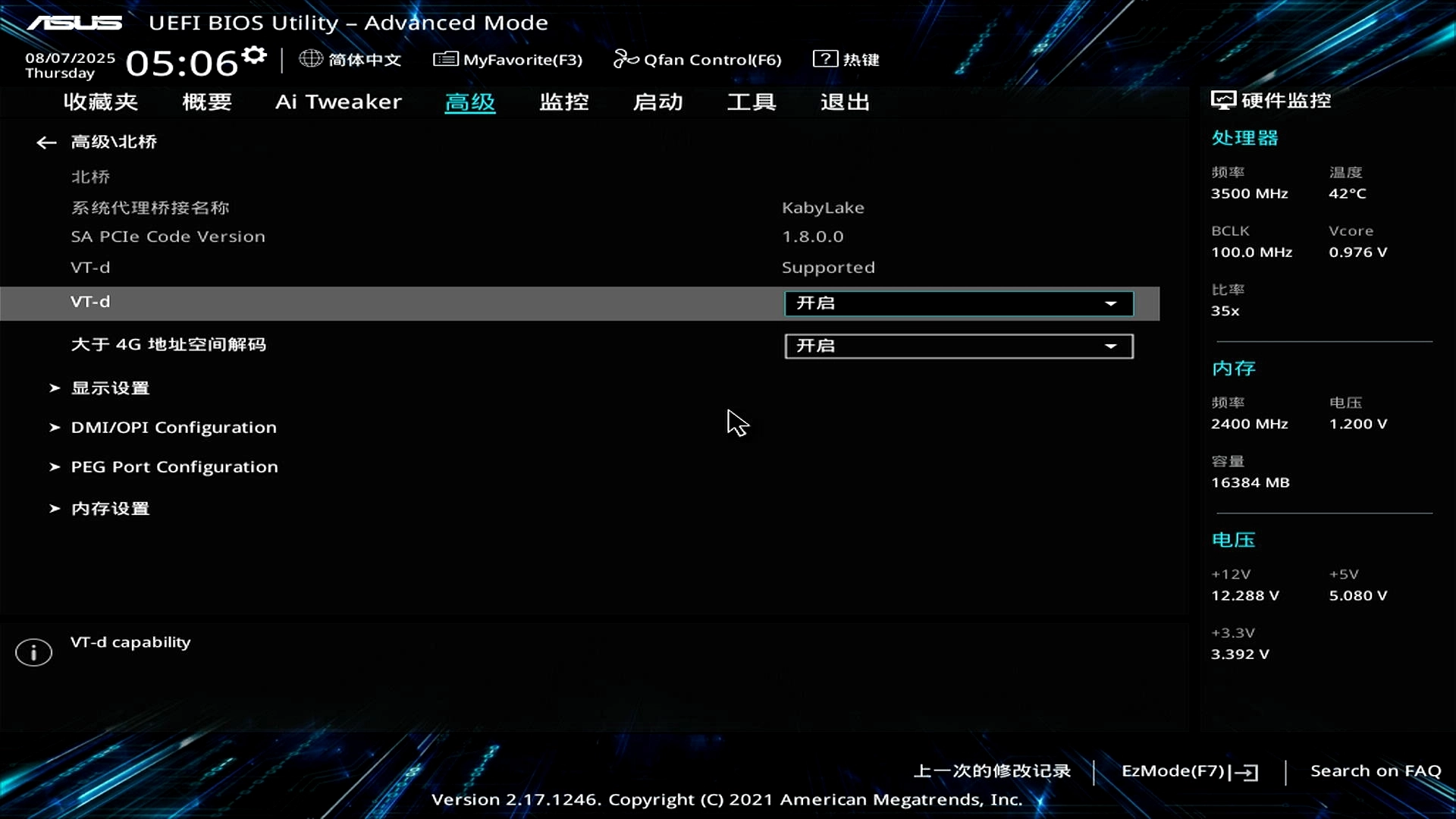Click 上一次的修改记录 button
Screen dimensions: 1456x819
992,771
